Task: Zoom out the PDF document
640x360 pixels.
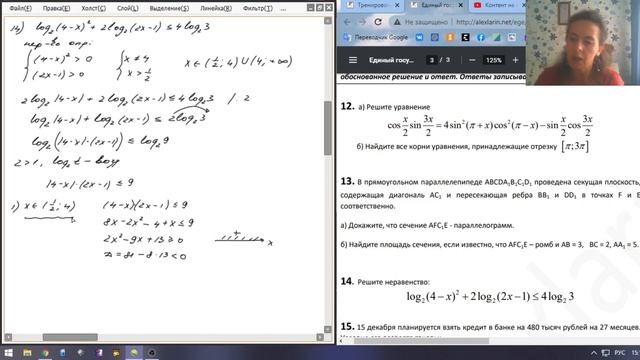Action: point(472,60)
